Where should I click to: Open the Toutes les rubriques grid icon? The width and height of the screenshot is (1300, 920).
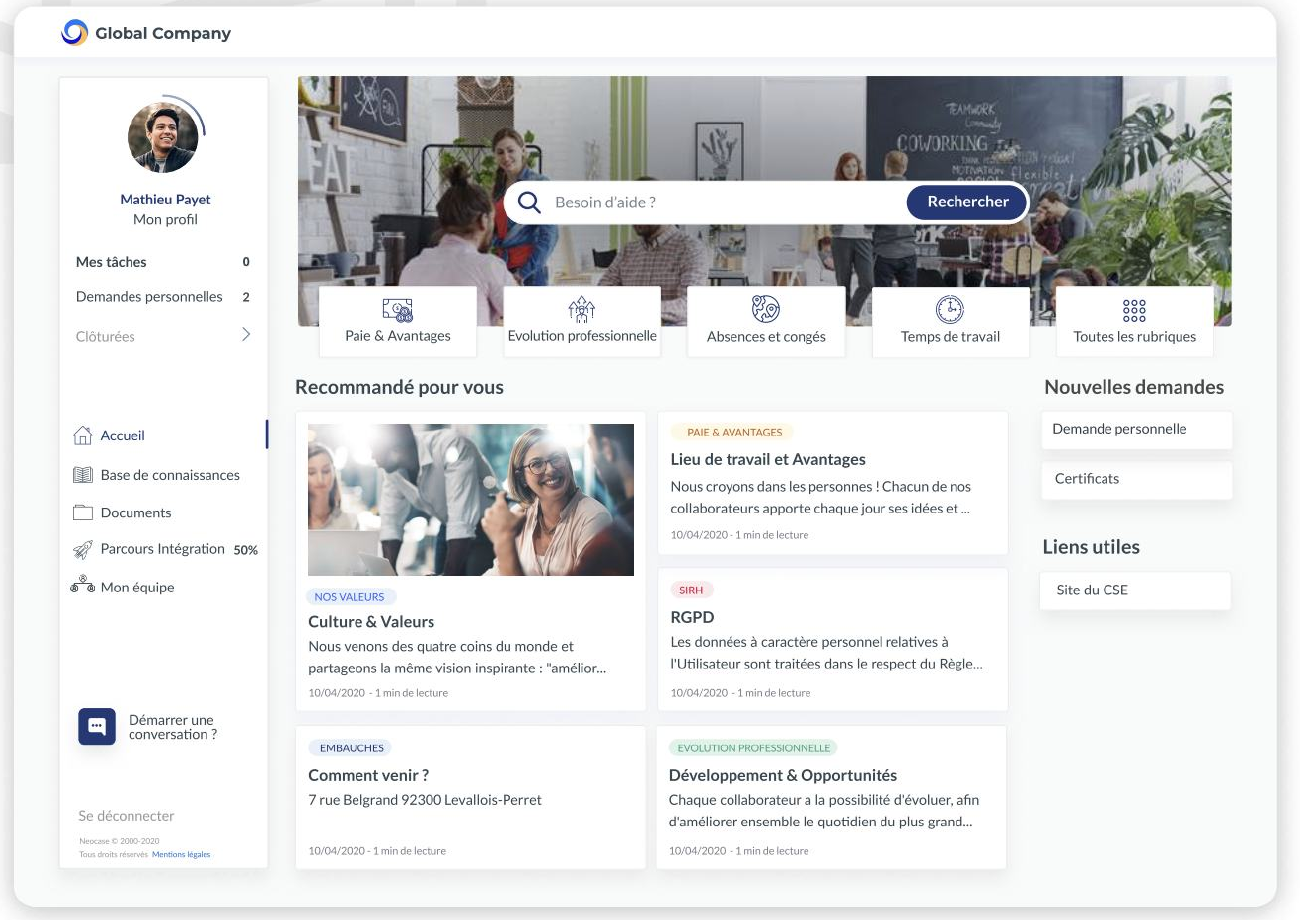(1134, 310)
